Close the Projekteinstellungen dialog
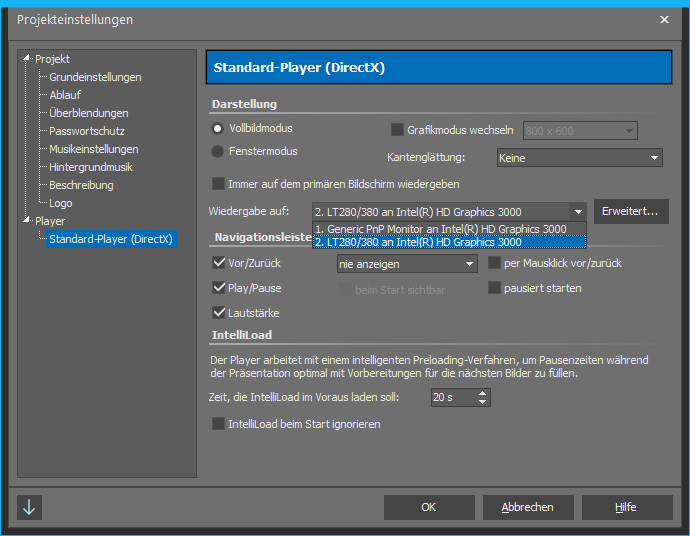Image resolution: width=690 pixels, height=536 pixels. pyautogui.click(x=665, y=19)
